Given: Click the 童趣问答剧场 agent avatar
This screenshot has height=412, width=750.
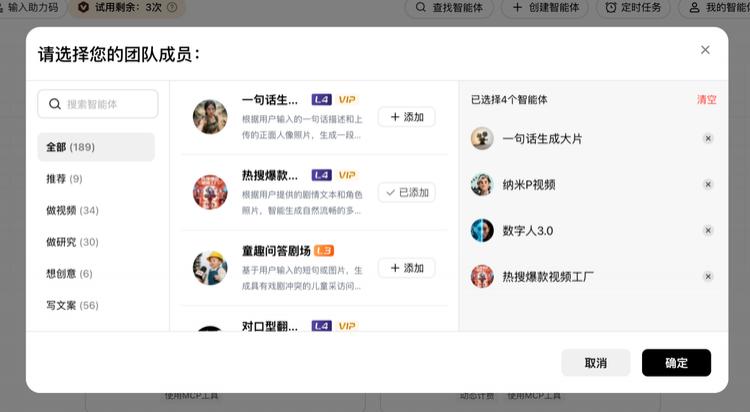Looking at the screenshot, I should pos(210,268).
